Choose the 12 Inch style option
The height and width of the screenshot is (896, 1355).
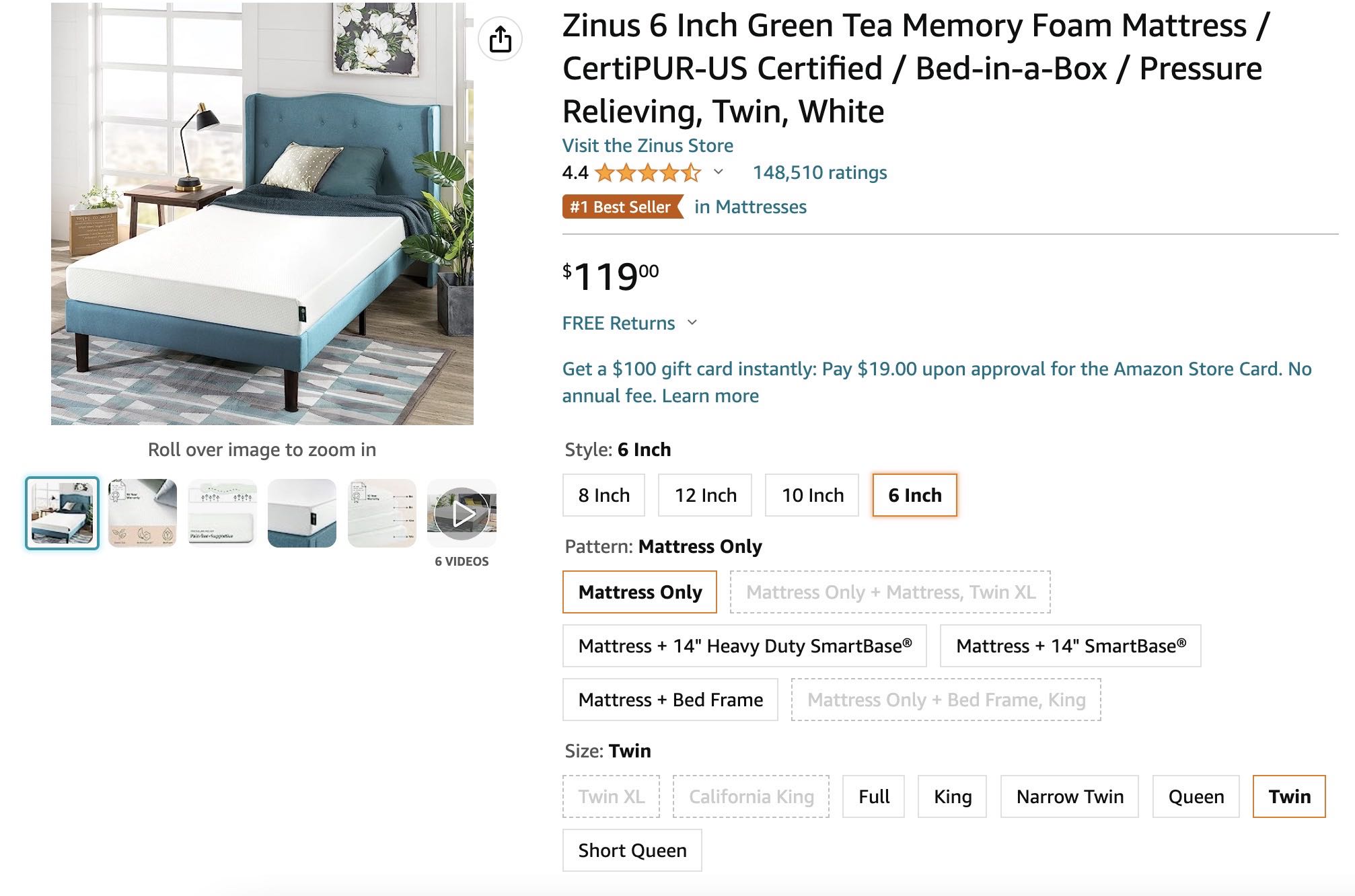(705, 496)
